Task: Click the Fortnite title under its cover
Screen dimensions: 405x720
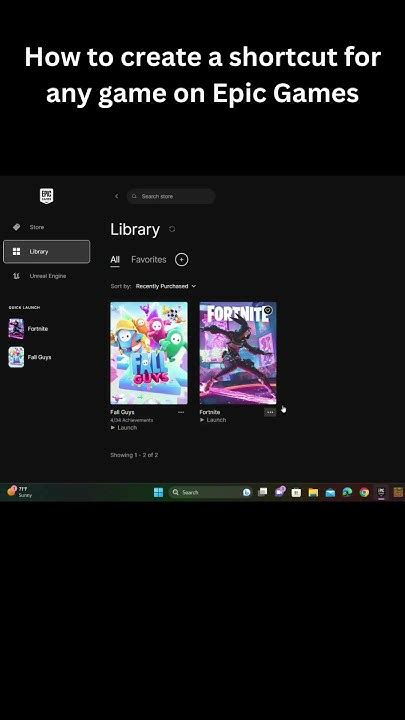Action: 210,412
